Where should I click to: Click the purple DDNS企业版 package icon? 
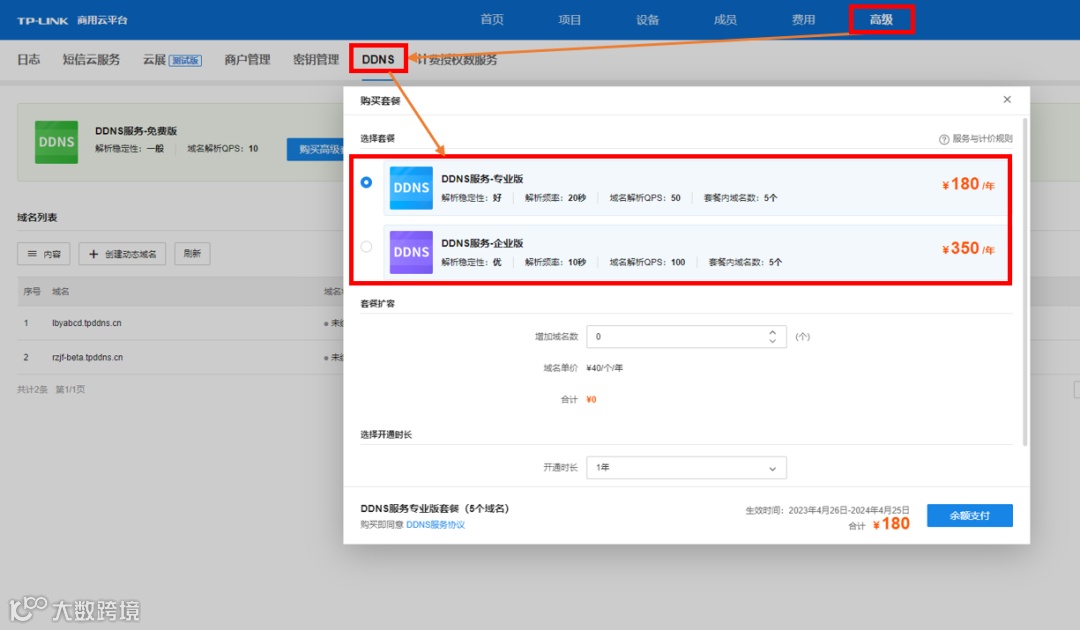tap(411, 252)
